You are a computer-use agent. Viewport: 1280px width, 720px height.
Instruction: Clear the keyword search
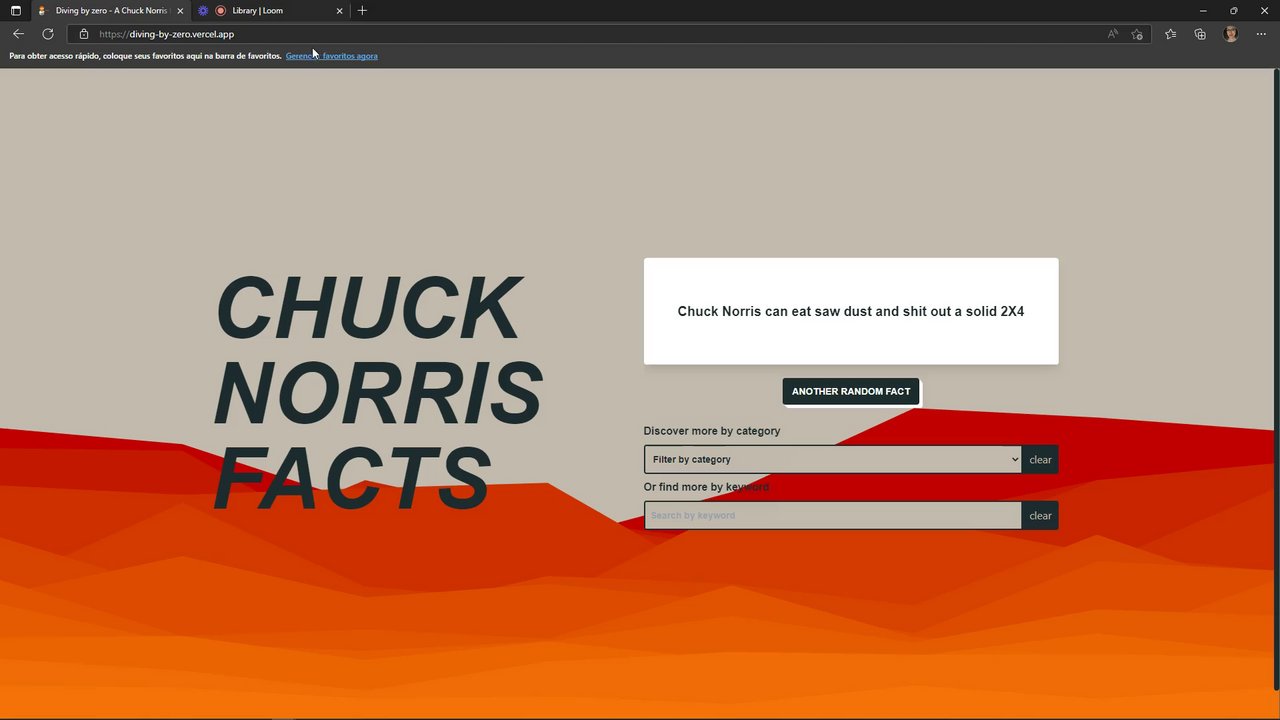click(x=1040, y=516)
